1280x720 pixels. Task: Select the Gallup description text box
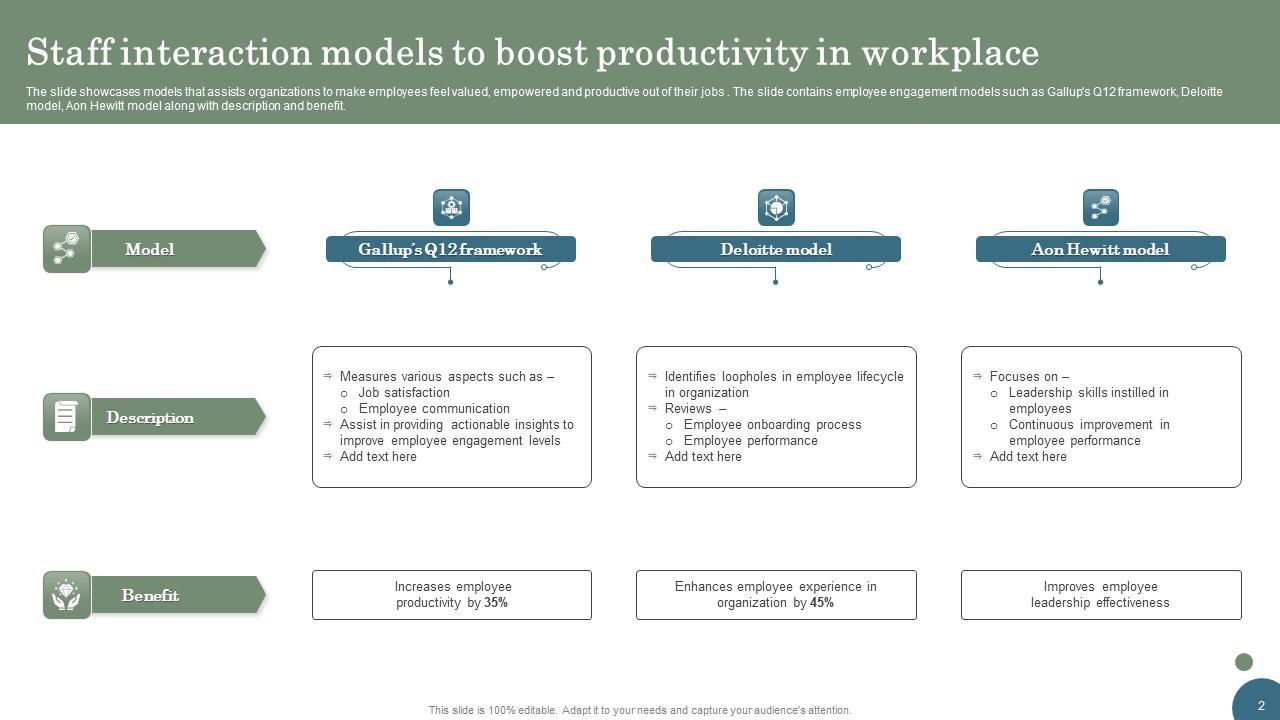click(452, 417)
